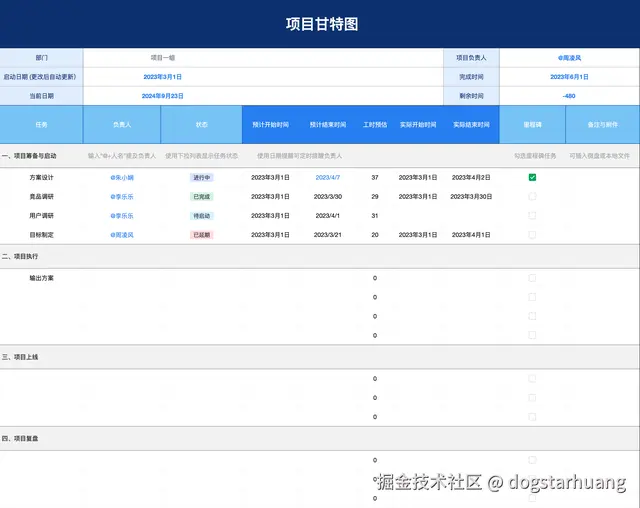
Task: Click hint text 可插入微盘或本地文件
Action: point(600,156)
